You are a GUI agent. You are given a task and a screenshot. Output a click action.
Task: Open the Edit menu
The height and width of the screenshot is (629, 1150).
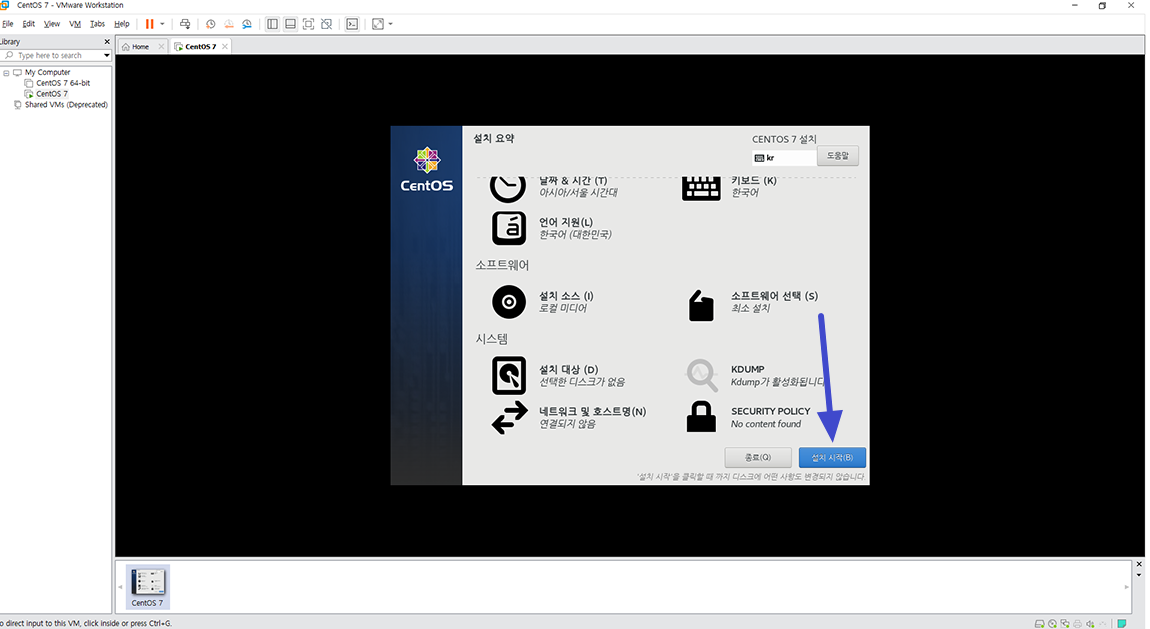[x=29, y=24]
